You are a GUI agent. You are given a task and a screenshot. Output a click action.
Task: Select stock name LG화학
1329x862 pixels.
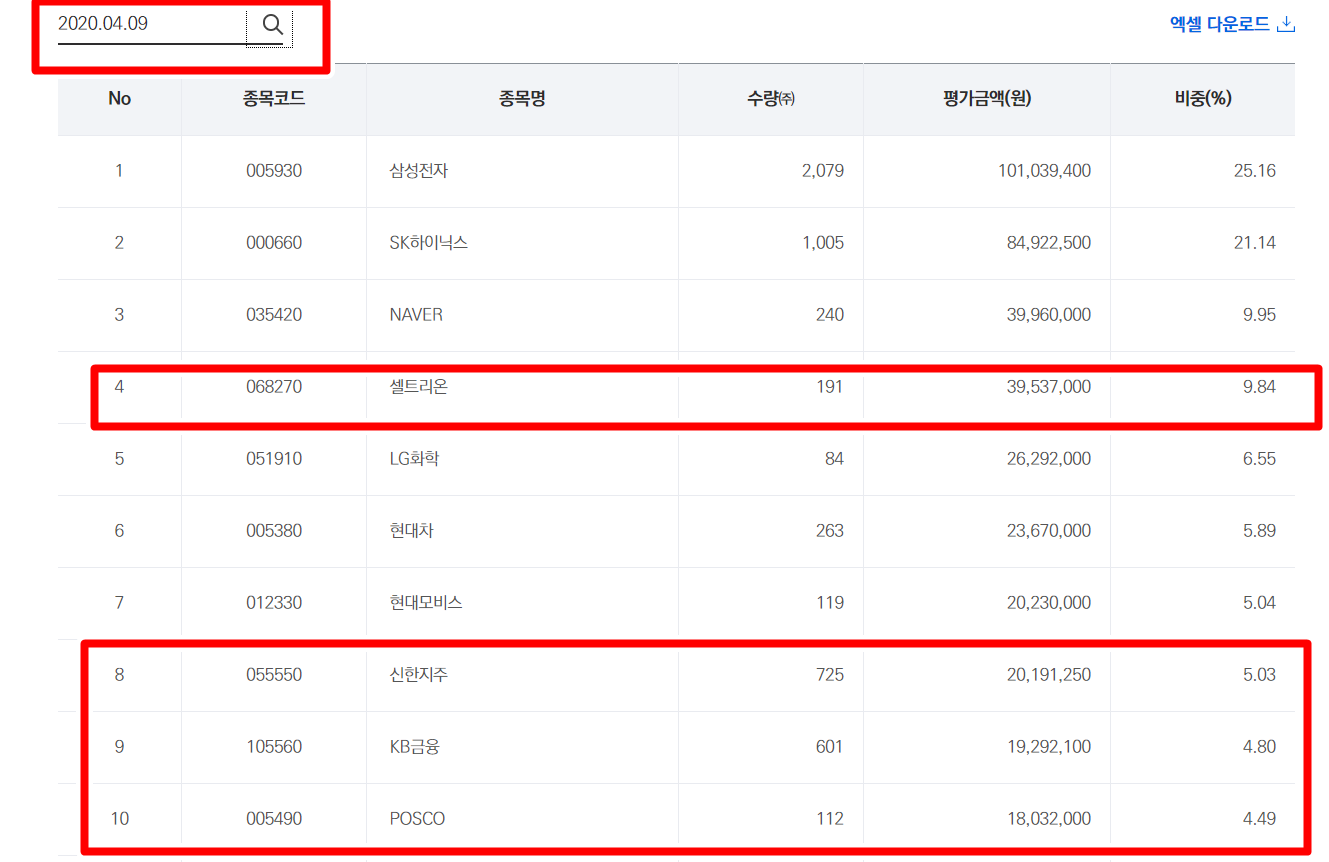pos(414,459)
